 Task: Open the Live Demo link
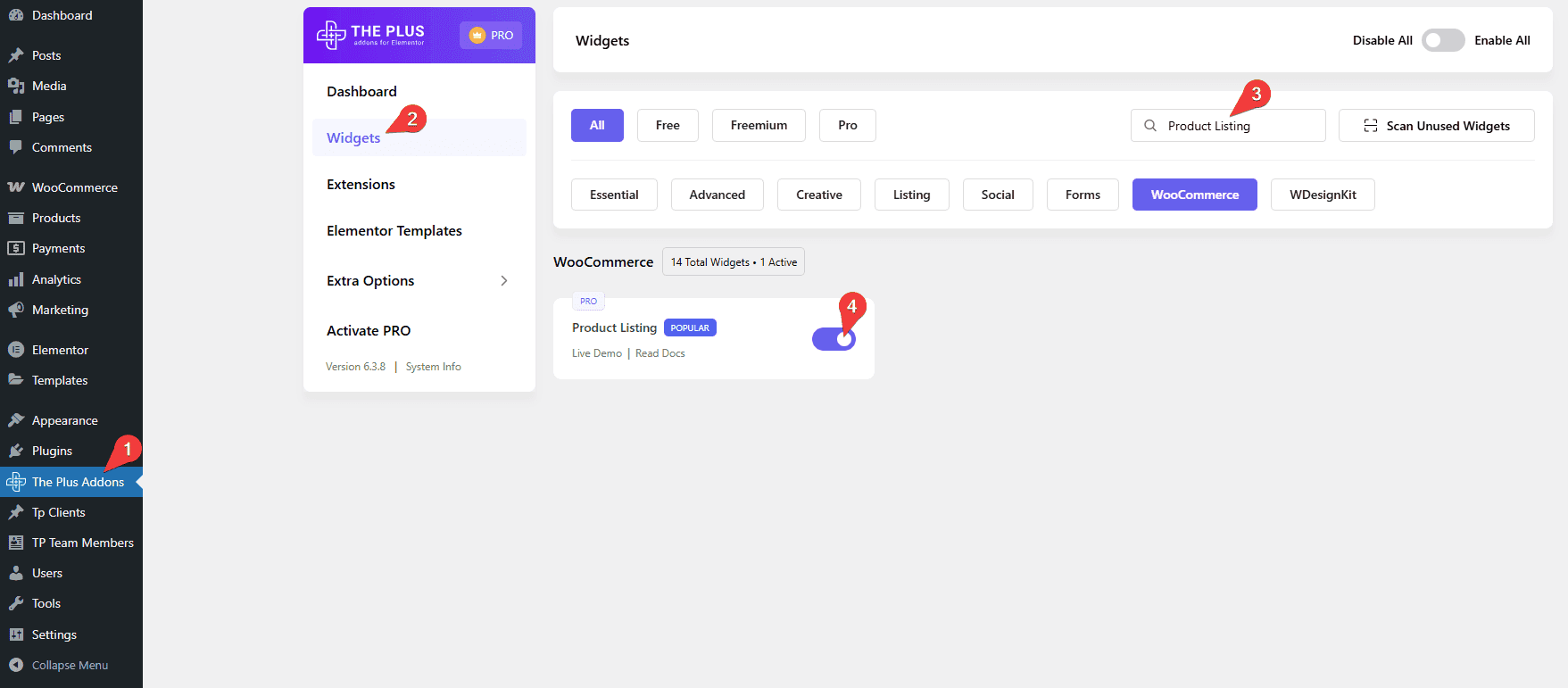point(597,353)
